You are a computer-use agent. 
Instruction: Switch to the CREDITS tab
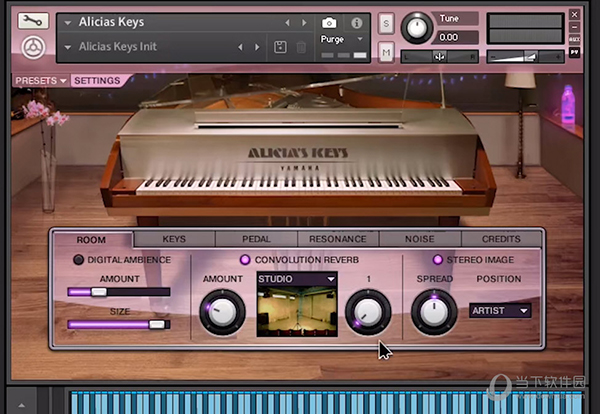[501, 239]
